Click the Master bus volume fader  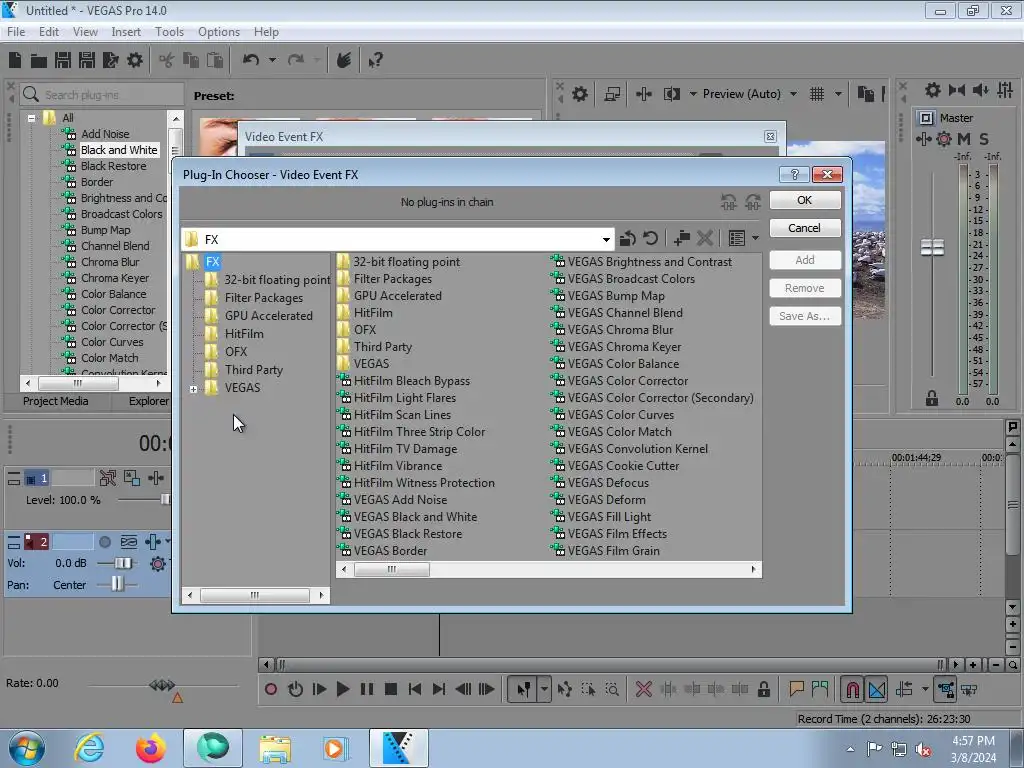pos(932,248)
